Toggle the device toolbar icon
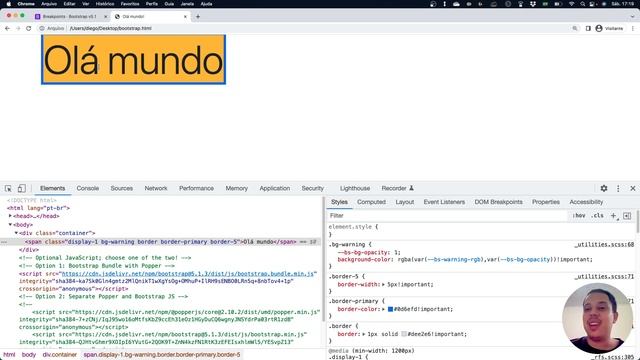Image resolution: width=640 pixels, height=360 pixels. (21, 189)
